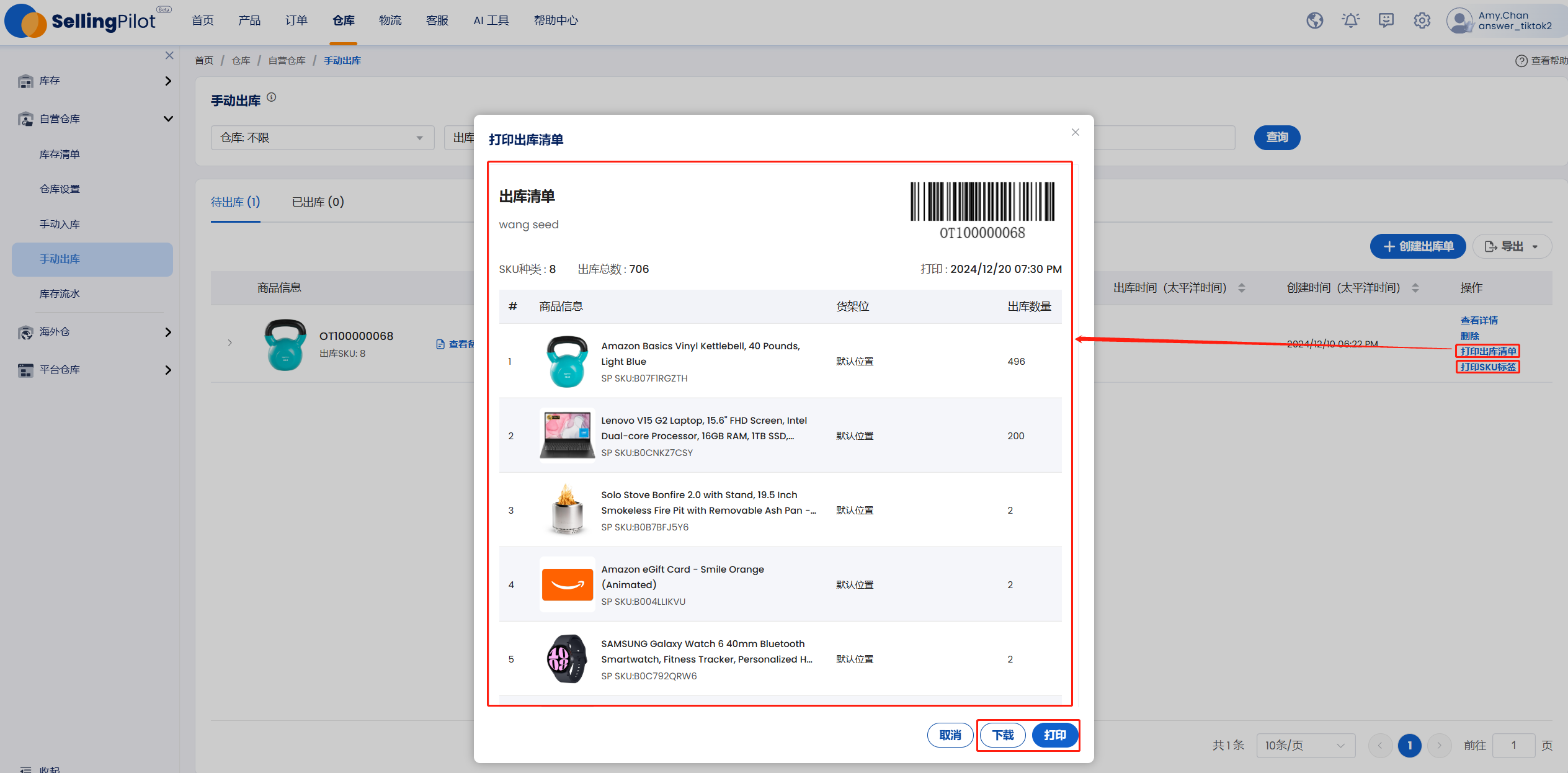Open 库存流水 in the sidebar
The image size is (1568, 773).
60,294
